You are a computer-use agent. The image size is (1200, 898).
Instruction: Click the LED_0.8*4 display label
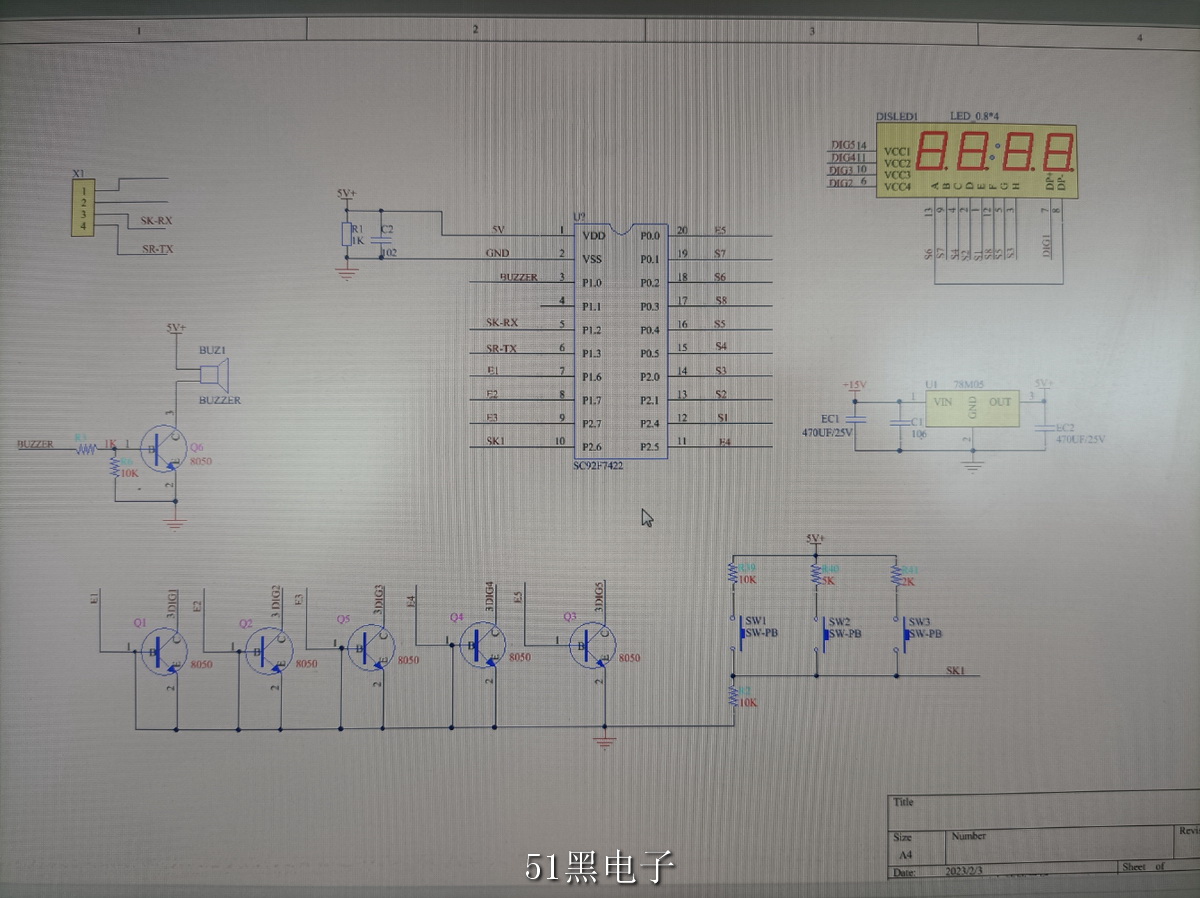click(x=975, y=116)
